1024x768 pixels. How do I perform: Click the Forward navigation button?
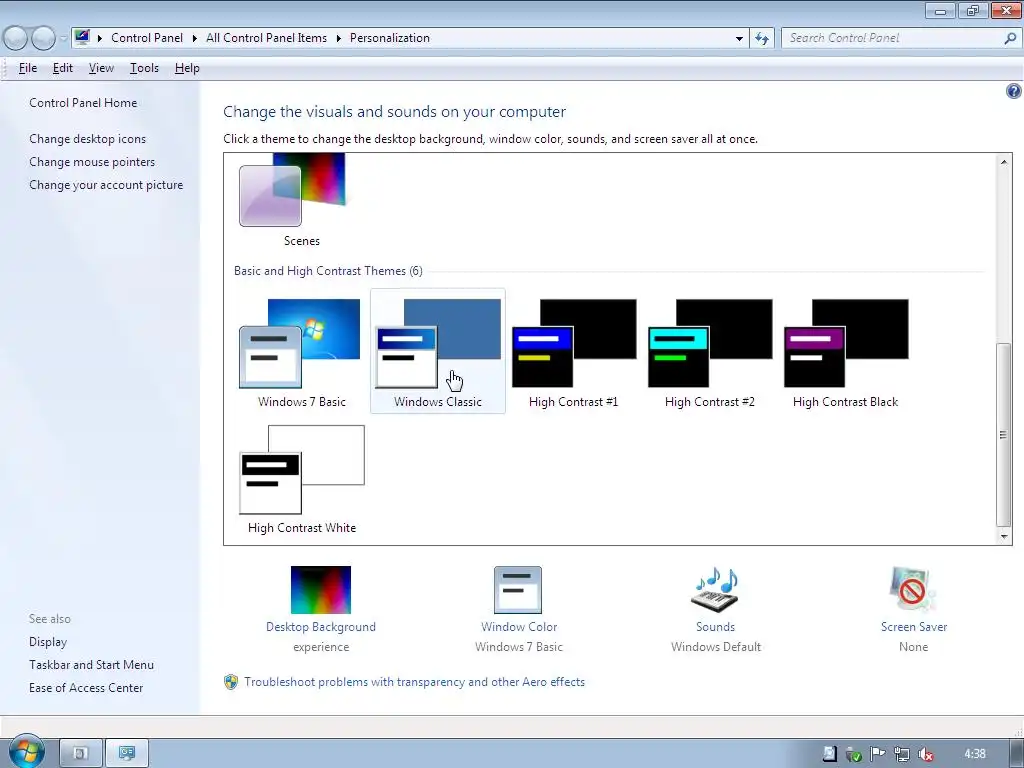[x=43, y=38]
